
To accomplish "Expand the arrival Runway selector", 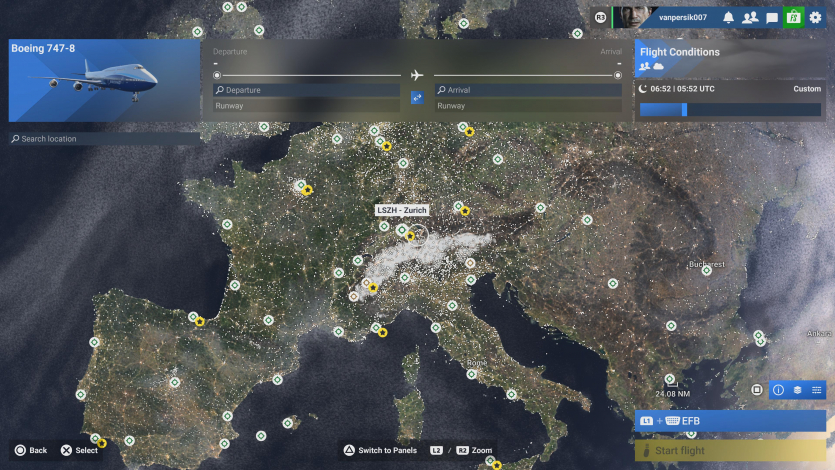I will (528, 105).
